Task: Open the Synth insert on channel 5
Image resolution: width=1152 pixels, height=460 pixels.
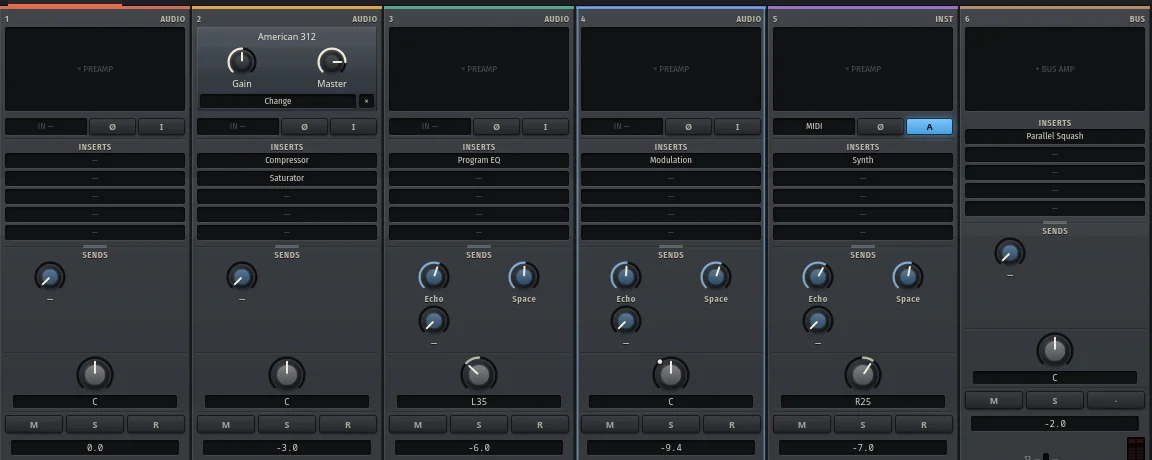Action: 863,160
